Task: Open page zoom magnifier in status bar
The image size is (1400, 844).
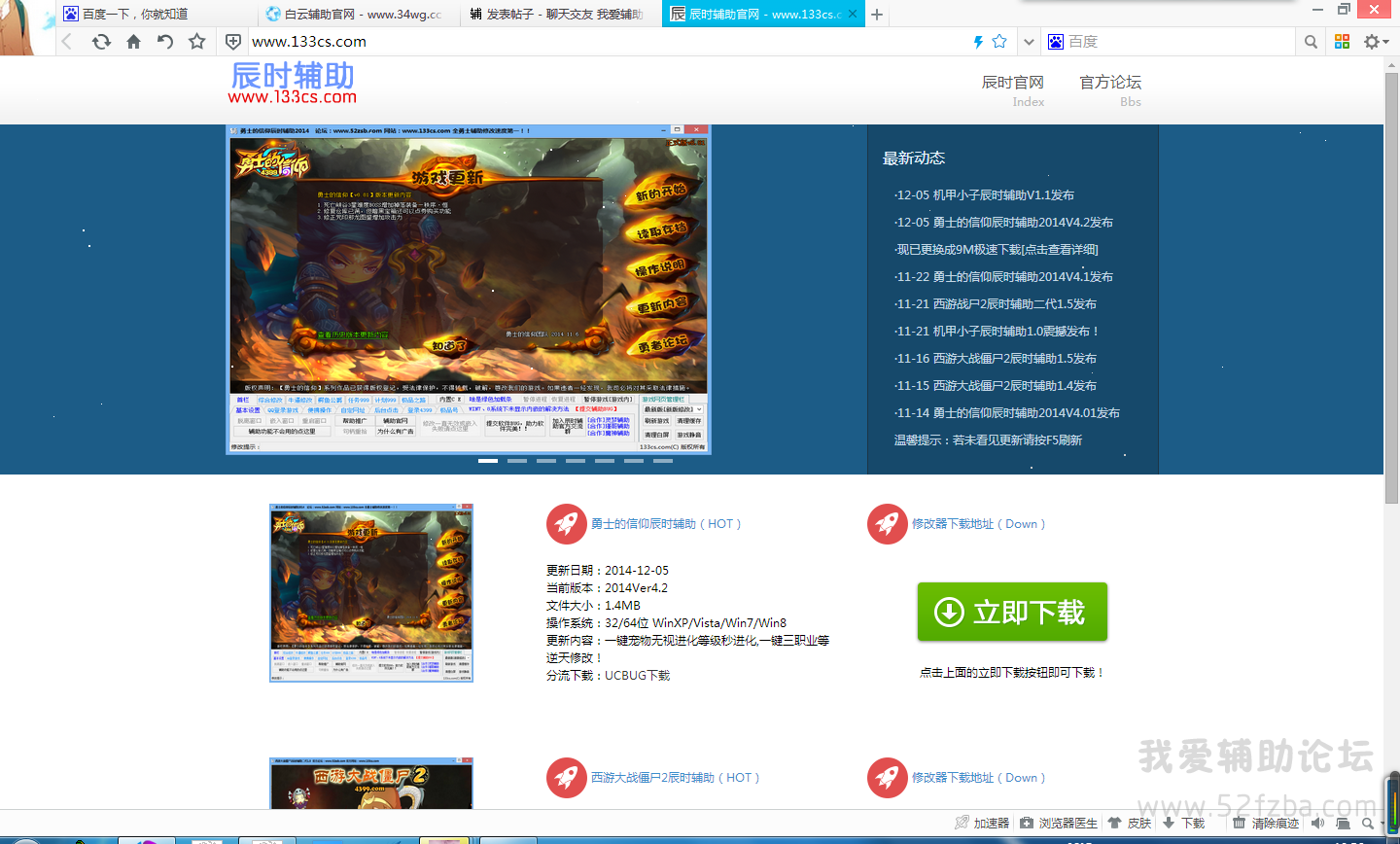Action: click(1370, 823)
